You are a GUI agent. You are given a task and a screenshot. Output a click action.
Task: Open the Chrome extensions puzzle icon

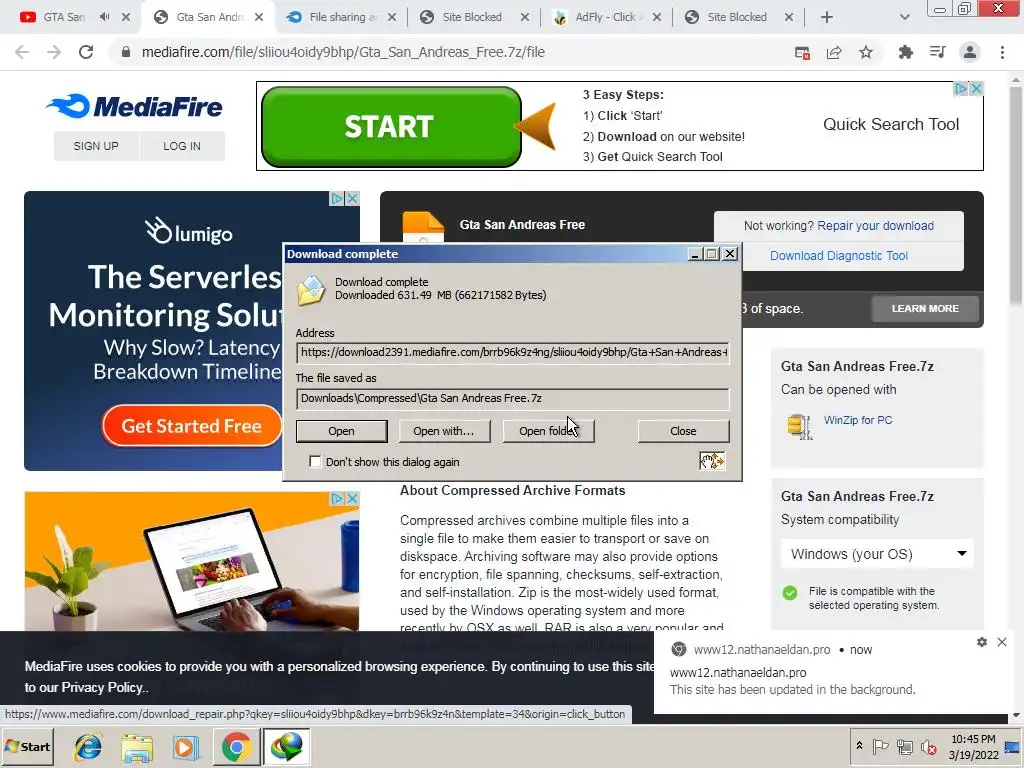pos(905,52)
